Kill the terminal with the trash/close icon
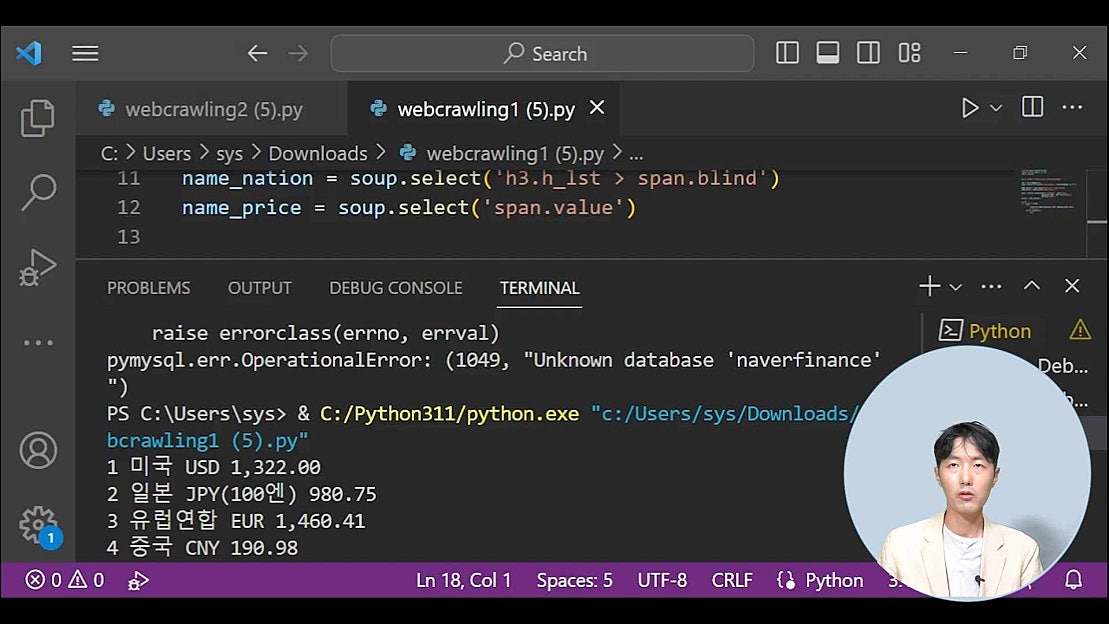 pos(1072,286)
